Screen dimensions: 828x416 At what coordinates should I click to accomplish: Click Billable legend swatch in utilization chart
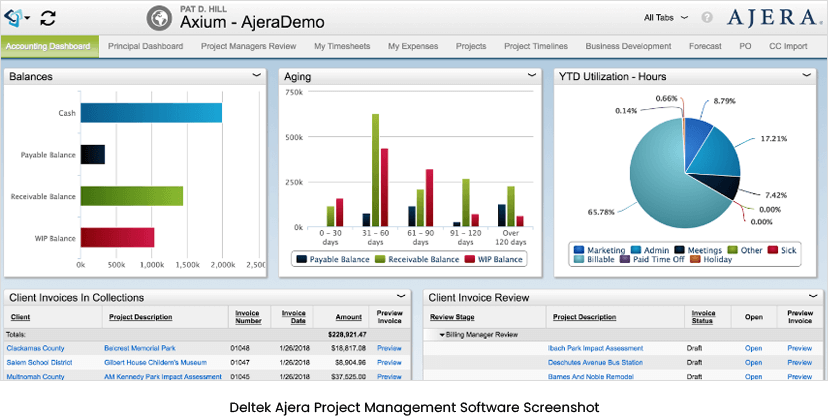tap(579, 259)
